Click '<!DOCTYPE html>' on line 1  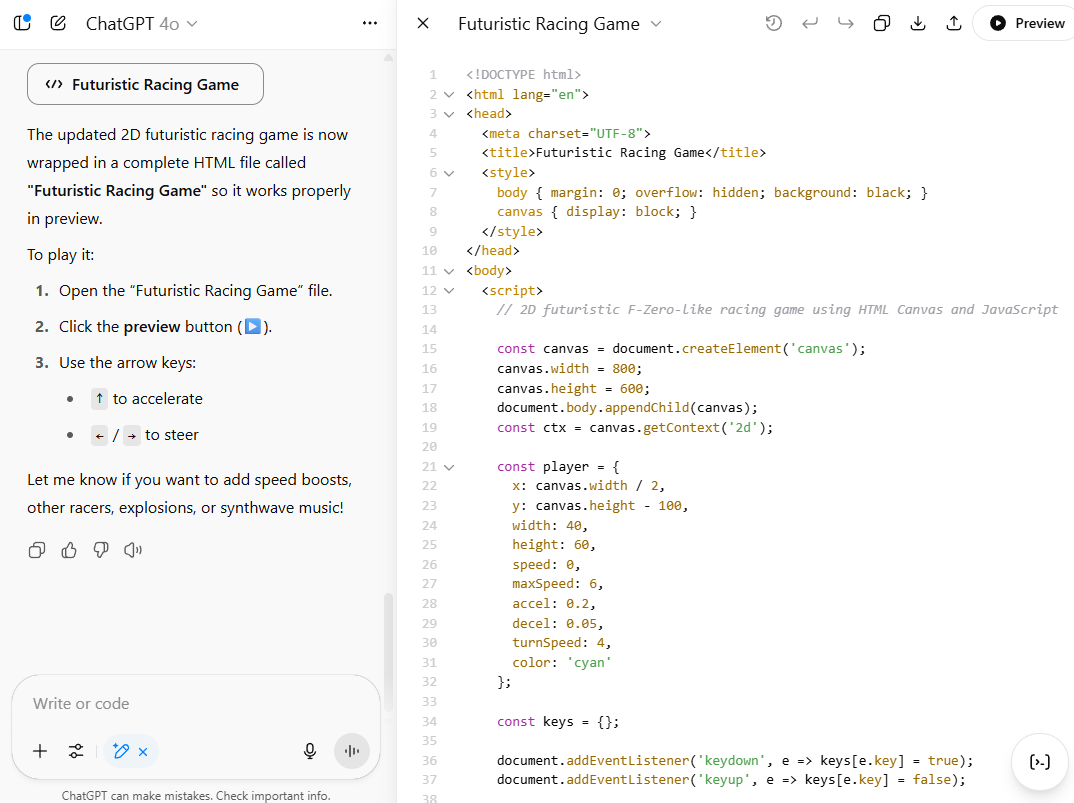(x=523, y=75)
